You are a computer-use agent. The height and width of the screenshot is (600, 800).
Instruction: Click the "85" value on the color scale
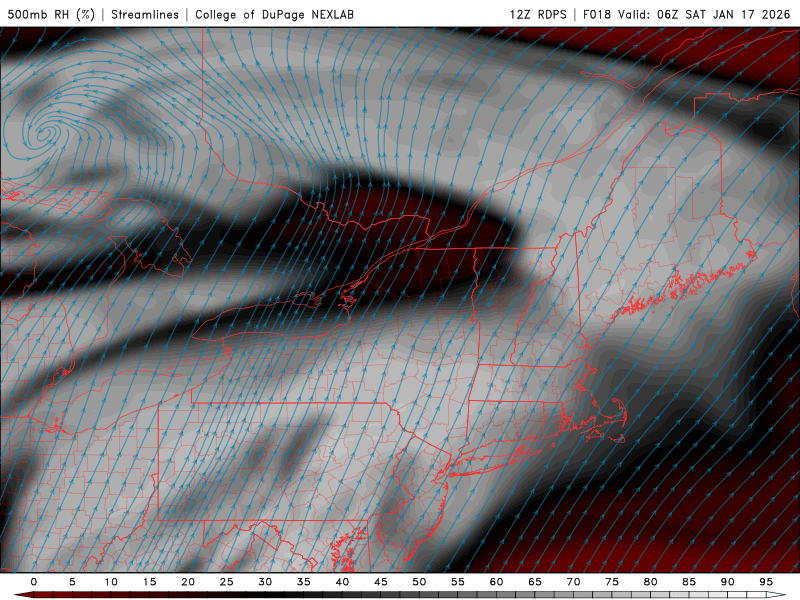click(689, 582)
